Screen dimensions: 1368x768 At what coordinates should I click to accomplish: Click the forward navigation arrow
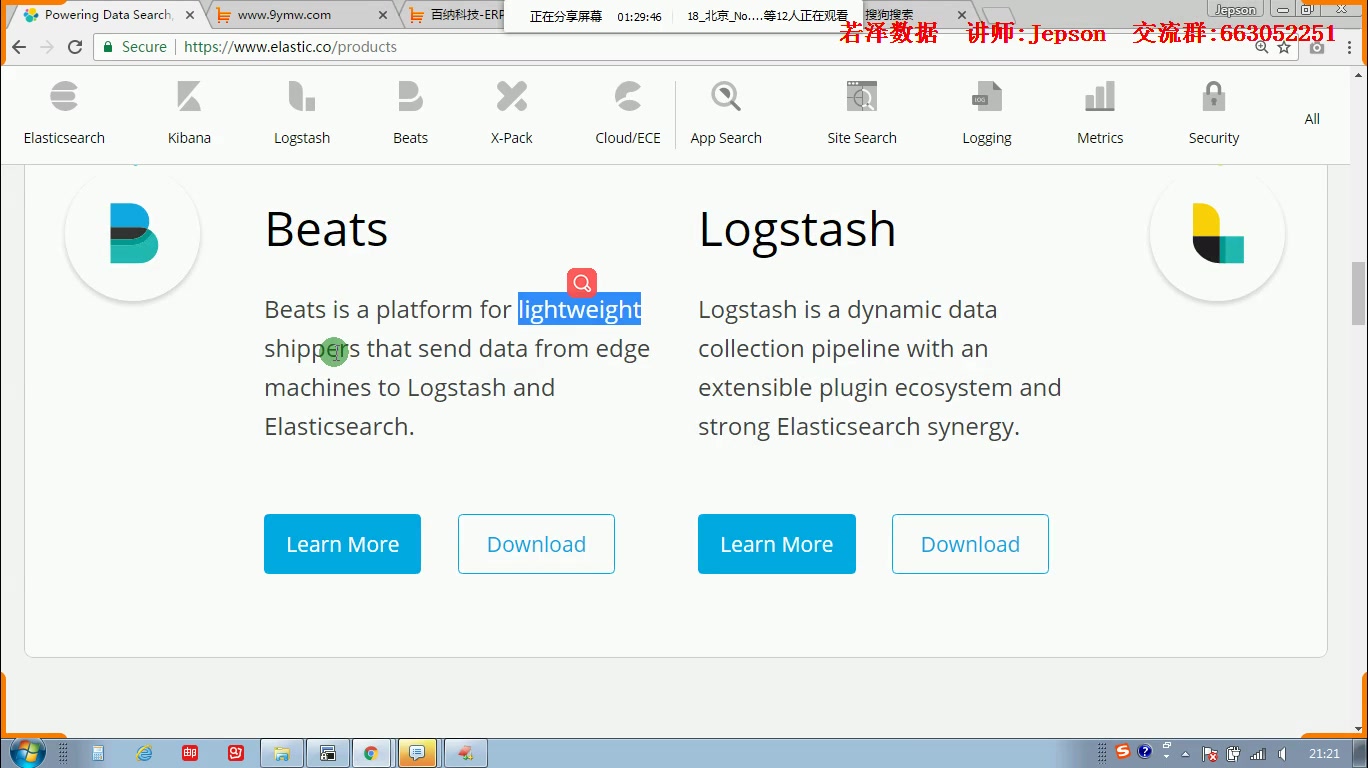pyautogui.click(x=47, y=47)
